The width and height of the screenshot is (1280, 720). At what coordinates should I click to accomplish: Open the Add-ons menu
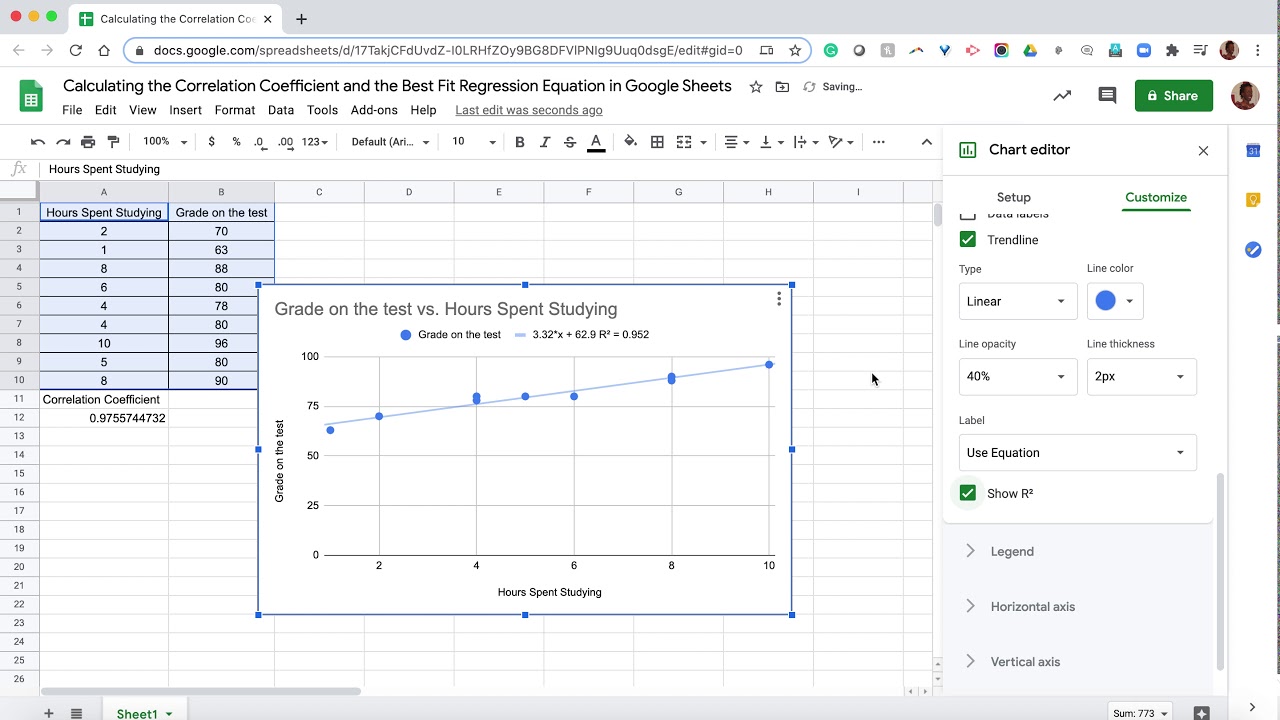[x=374, y=110]
